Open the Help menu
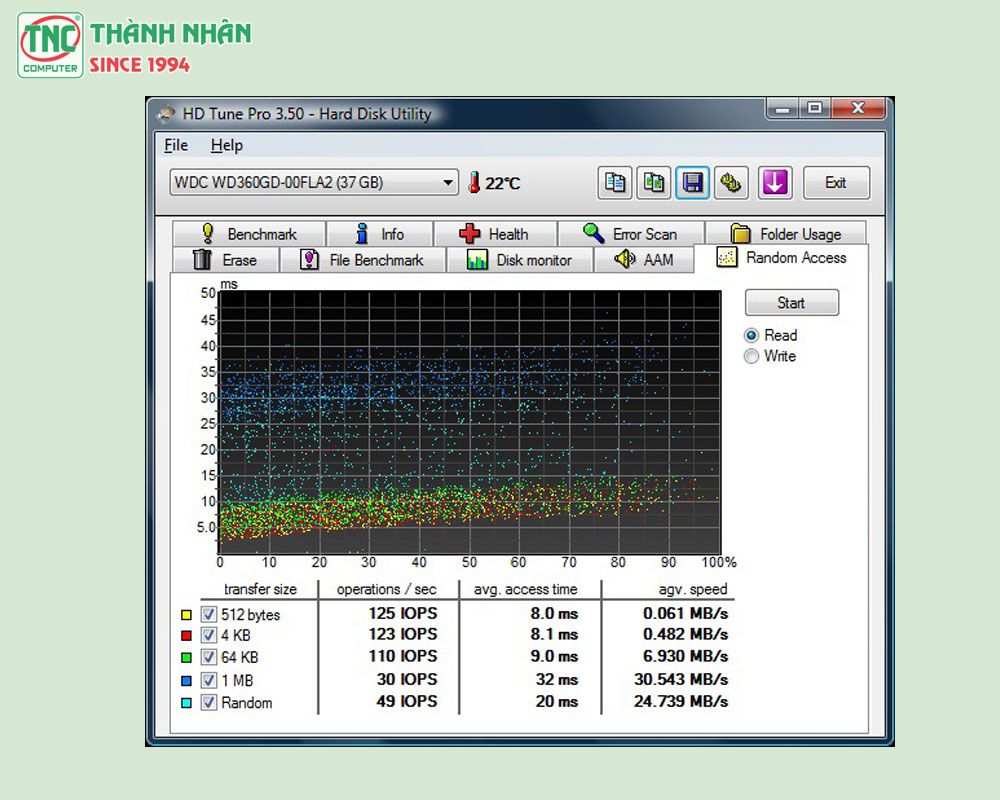The width and height of the screenshot is (1000, 800). (226, 145)
